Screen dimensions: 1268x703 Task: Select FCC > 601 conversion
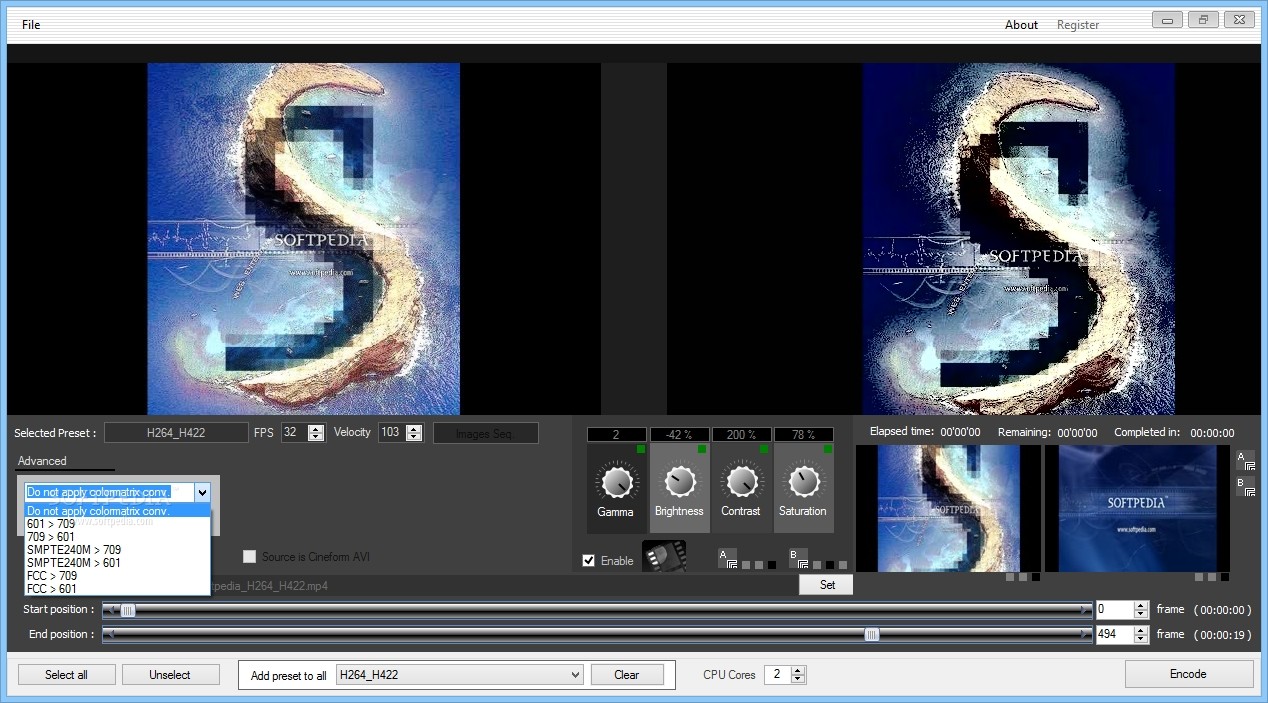point(118,589)
